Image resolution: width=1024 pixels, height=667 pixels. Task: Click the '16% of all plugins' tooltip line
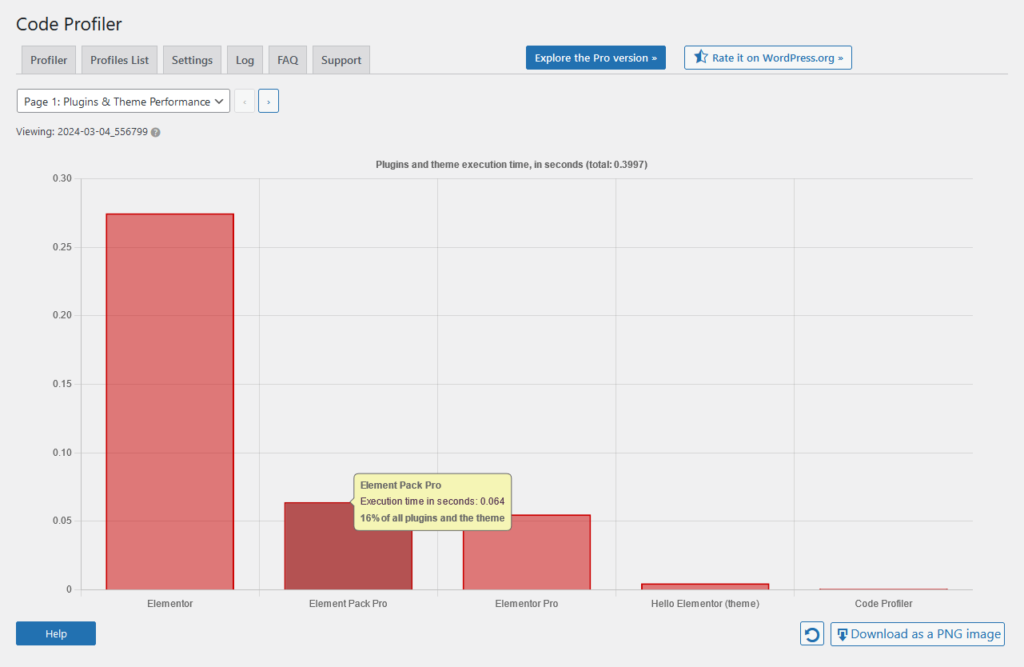click(432, 518)
